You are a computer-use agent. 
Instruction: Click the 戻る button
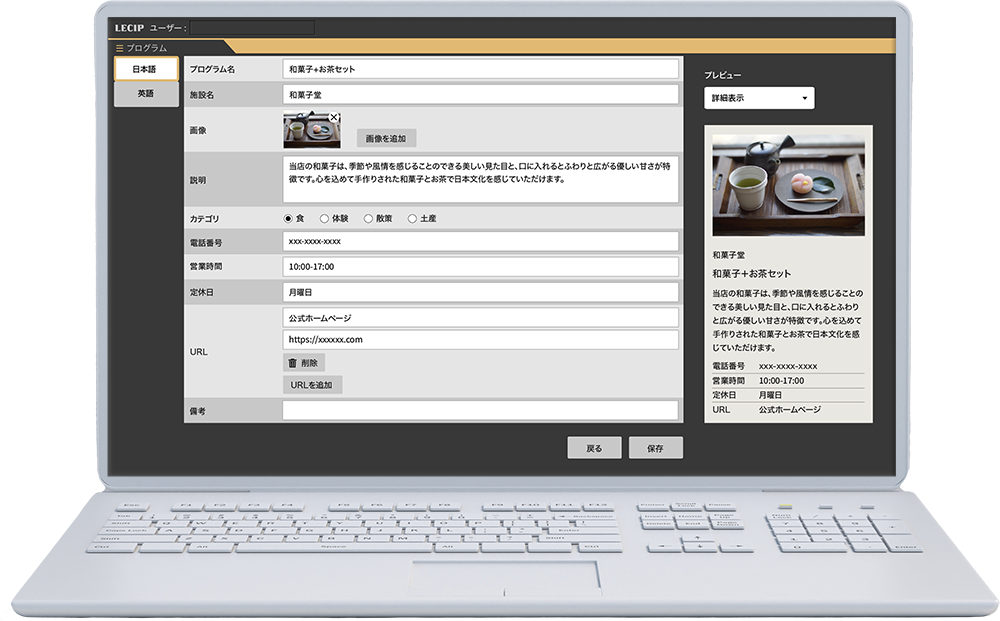pyautogui.click(x=594, y=448)
